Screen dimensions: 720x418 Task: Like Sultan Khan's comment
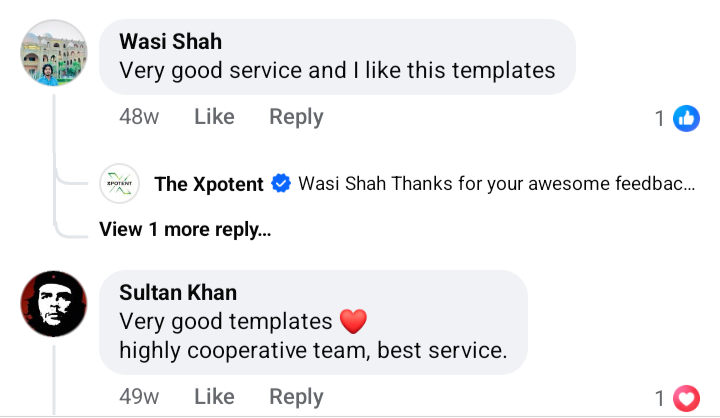214,397
